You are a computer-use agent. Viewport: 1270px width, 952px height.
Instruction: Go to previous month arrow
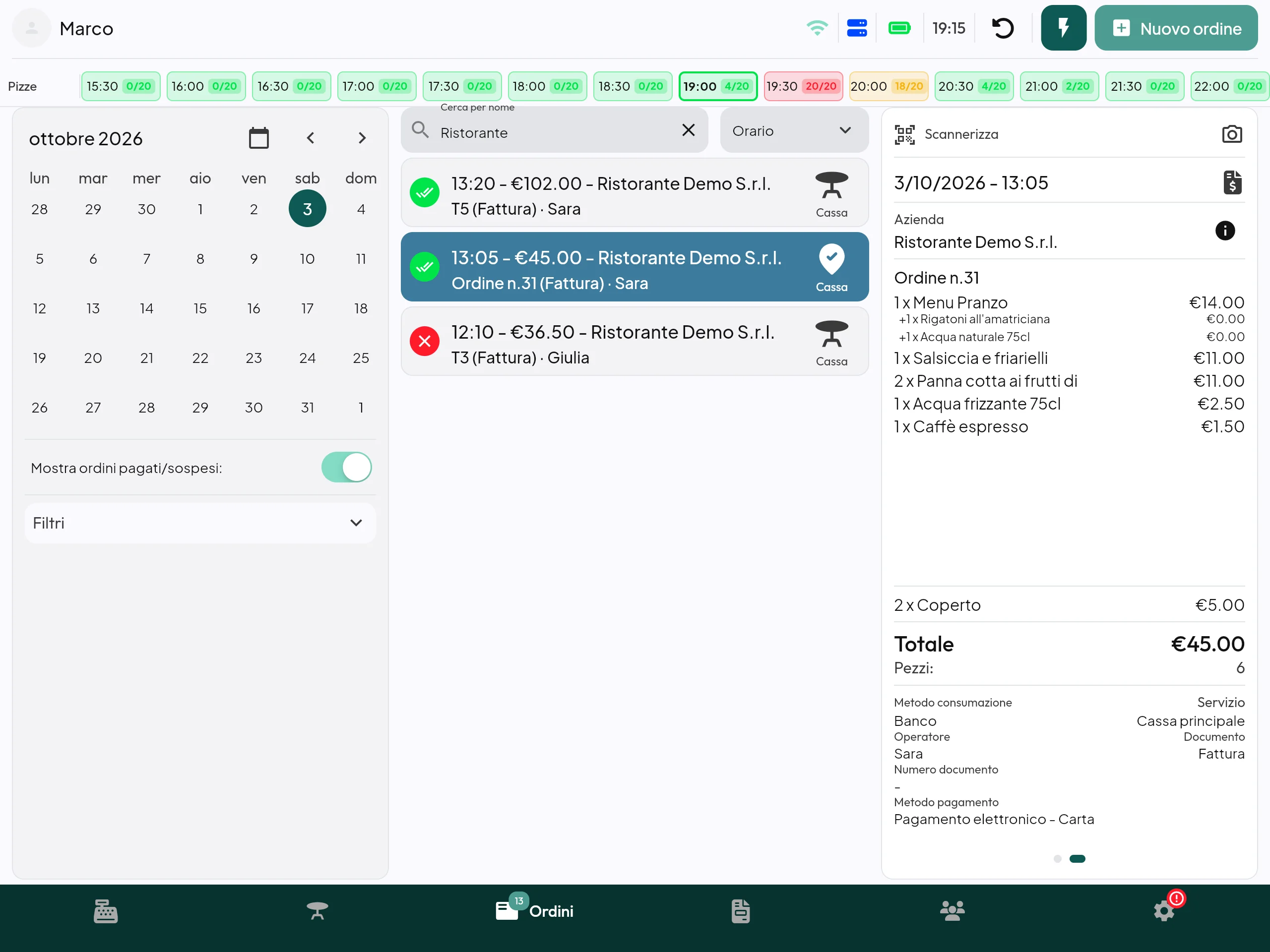coord(310,138)
